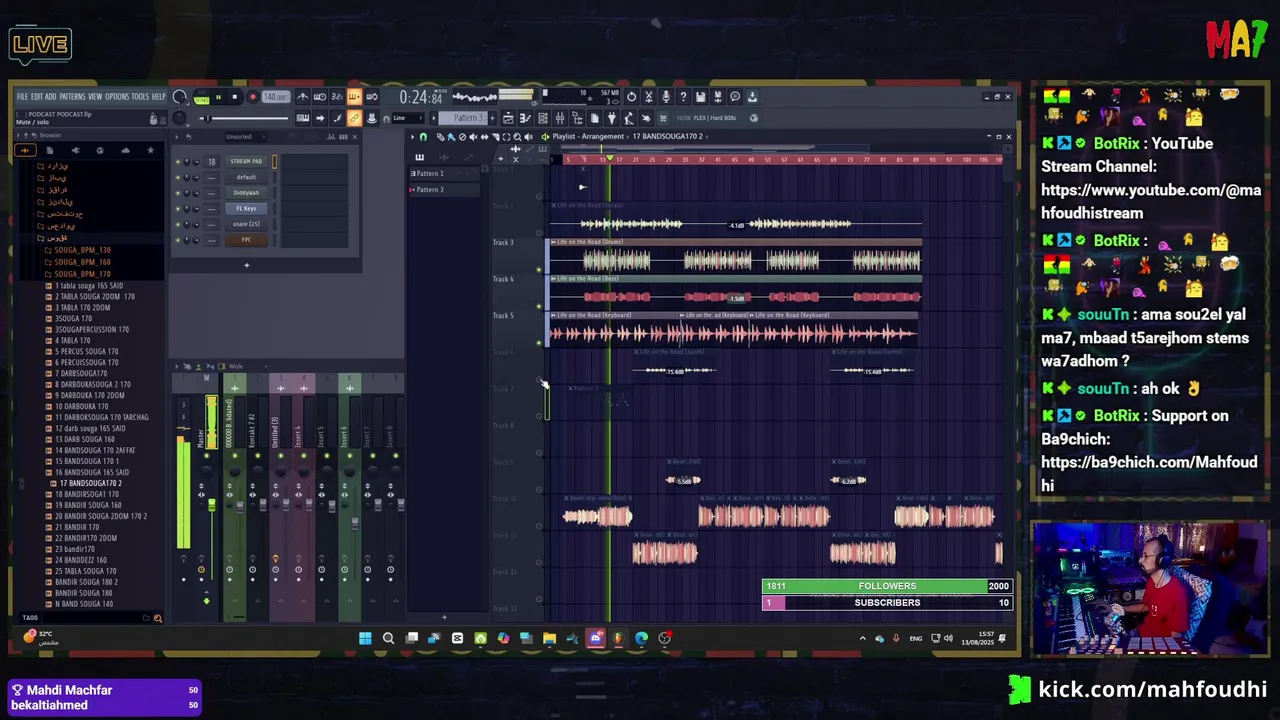Image resolution: width=1280 pixels, height=720 pixels.
Task: Open the OPTIONS menu
Action: click(117, 97)
